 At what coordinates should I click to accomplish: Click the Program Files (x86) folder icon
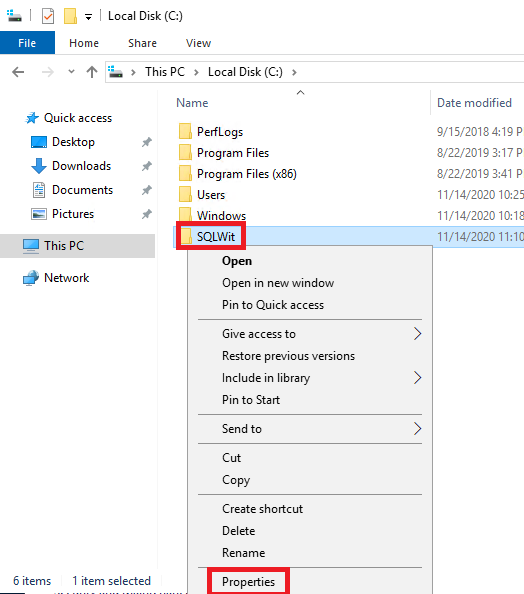tap(185, 173)
